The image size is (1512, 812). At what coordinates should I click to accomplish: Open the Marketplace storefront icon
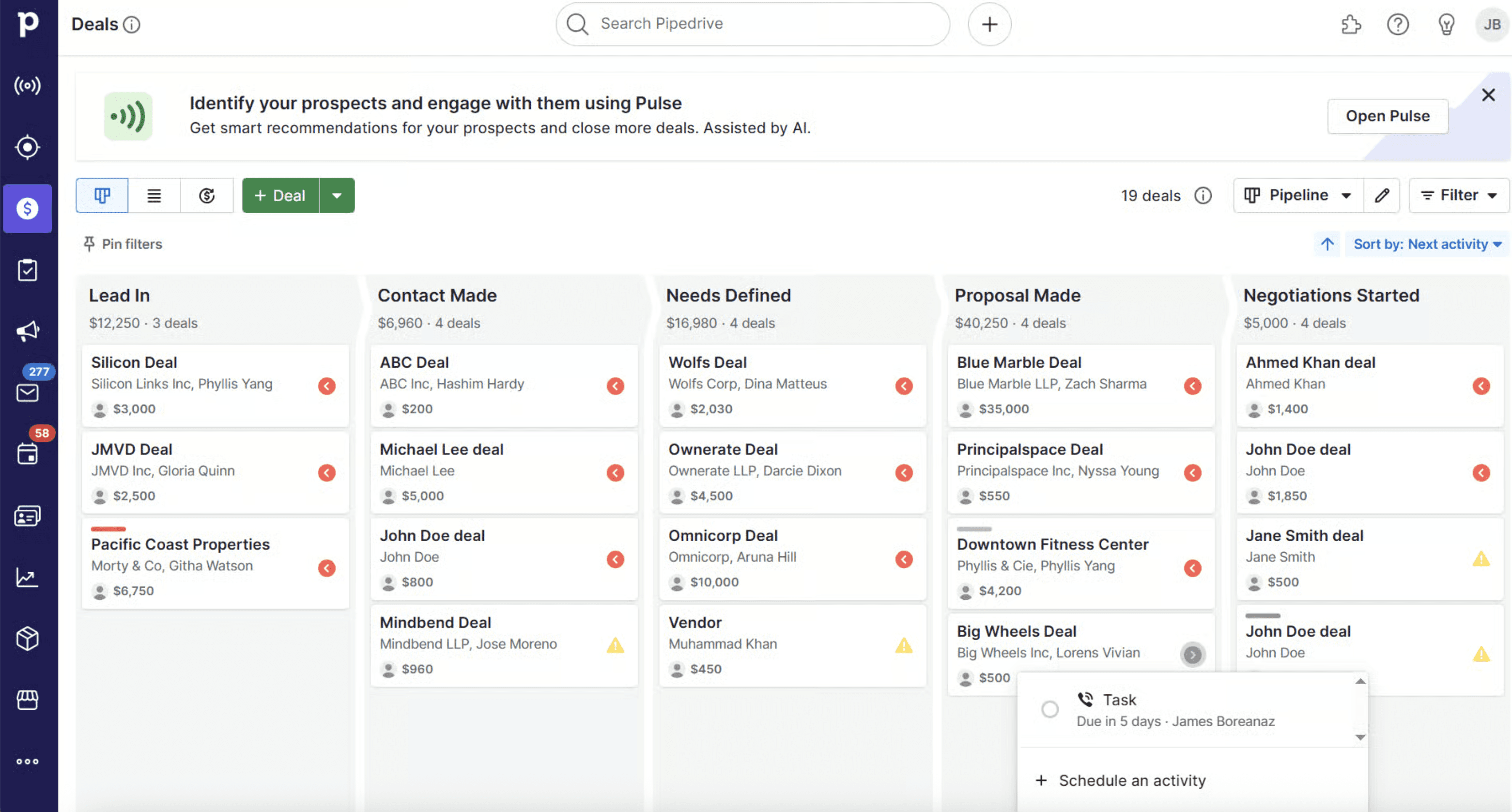[x=27, y=700]
